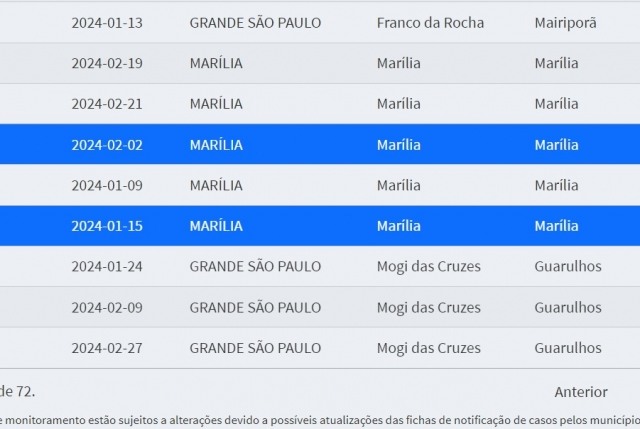Select the row dated 2024-01-24
The width and height of the screenshot is (640, 429).
[x=320, y=266]
